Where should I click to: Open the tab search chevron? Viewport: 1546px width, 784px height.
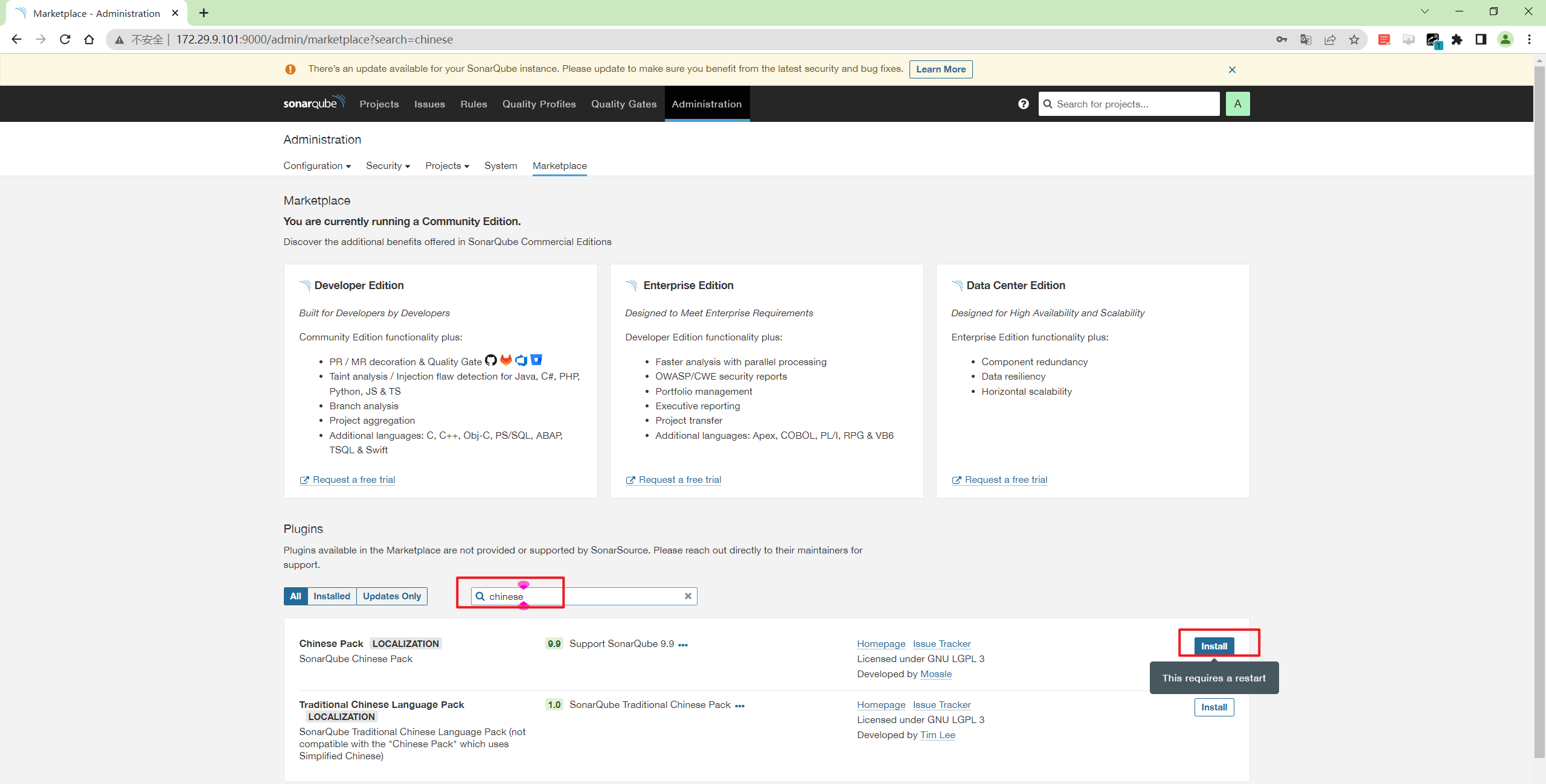pos(1425,11)
